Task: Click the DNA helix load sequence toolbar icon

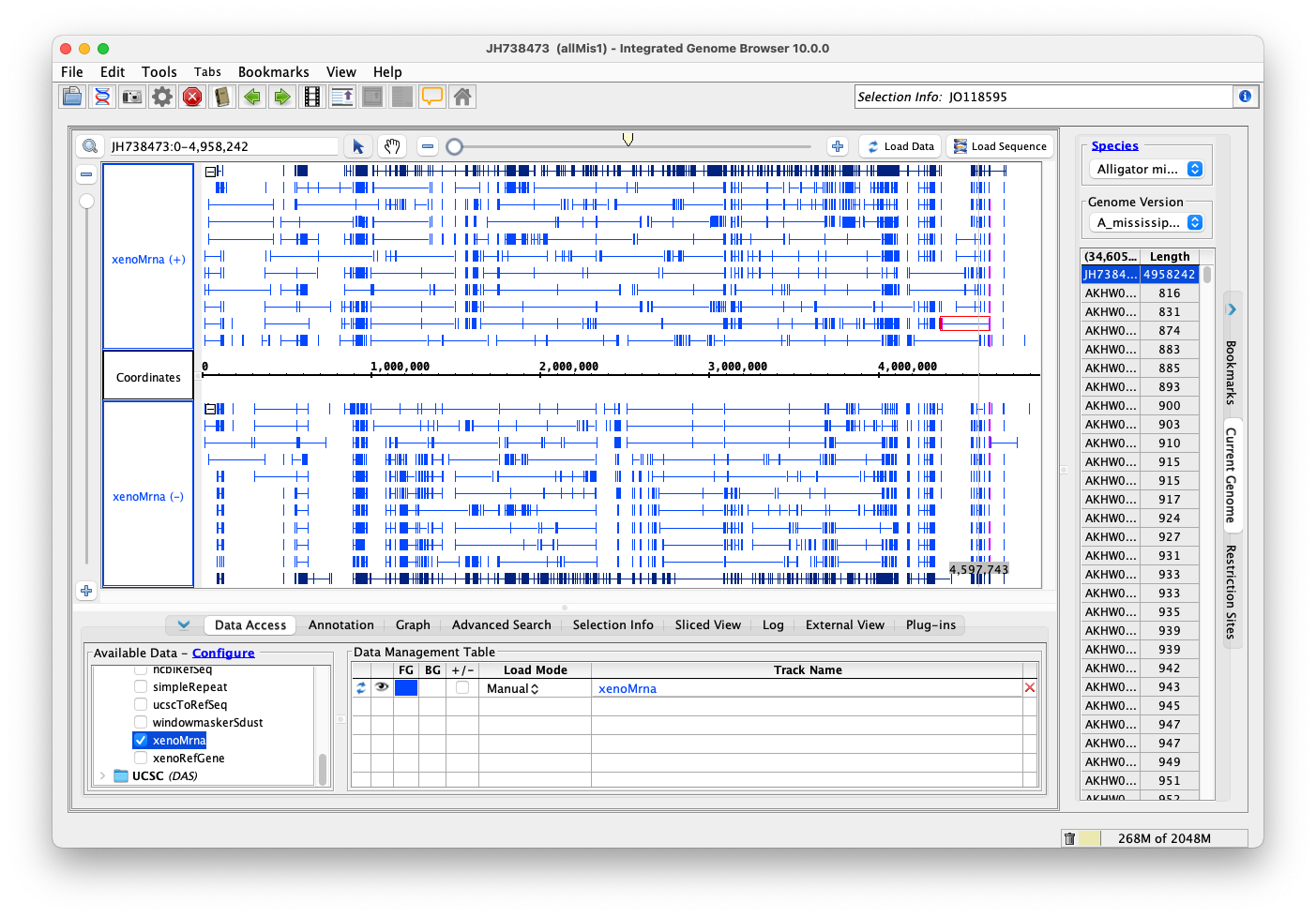Action: (102, 97)
